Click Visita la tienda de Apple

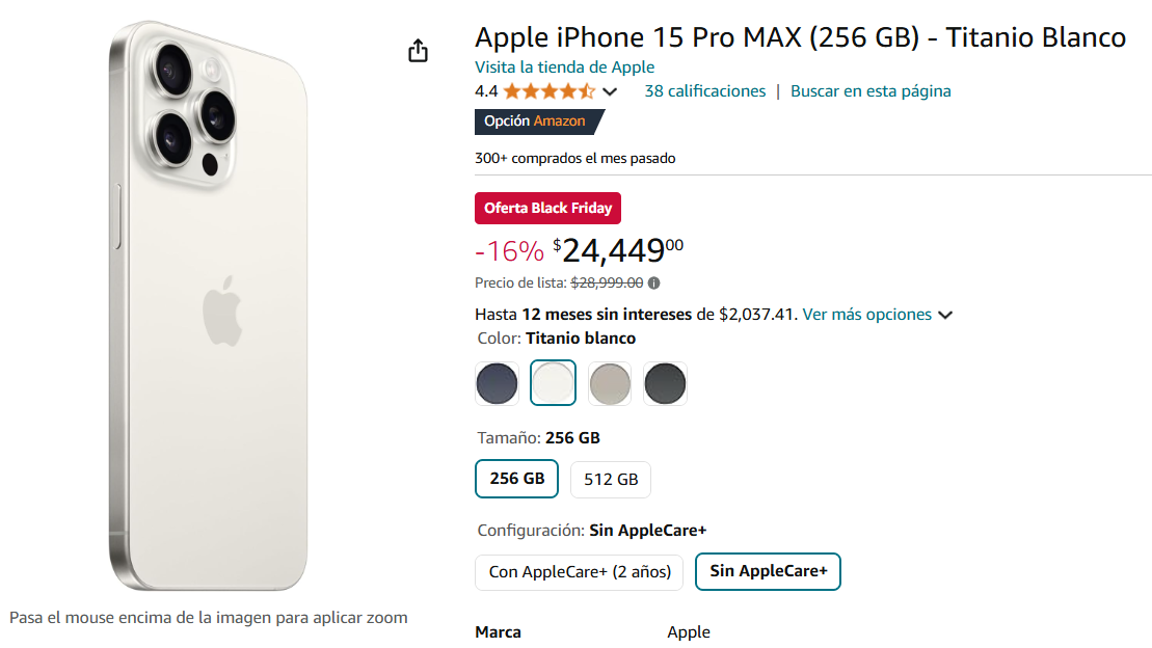tap(564, 66)
